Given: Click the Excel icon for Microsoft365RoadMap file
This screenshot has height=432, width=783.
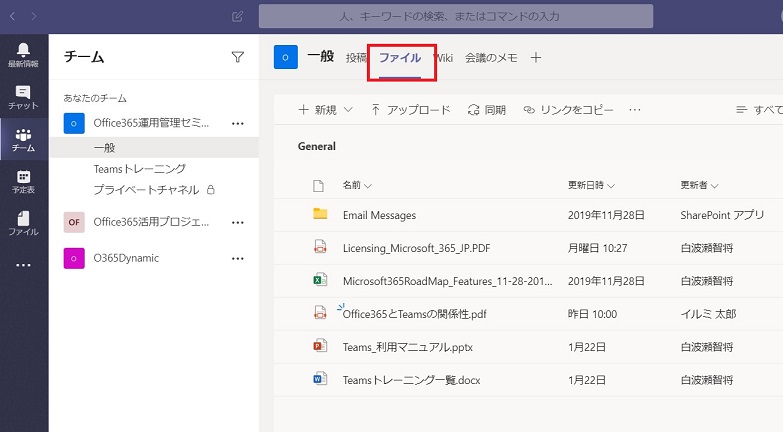Looking at the screenshot, I should 320,280.
